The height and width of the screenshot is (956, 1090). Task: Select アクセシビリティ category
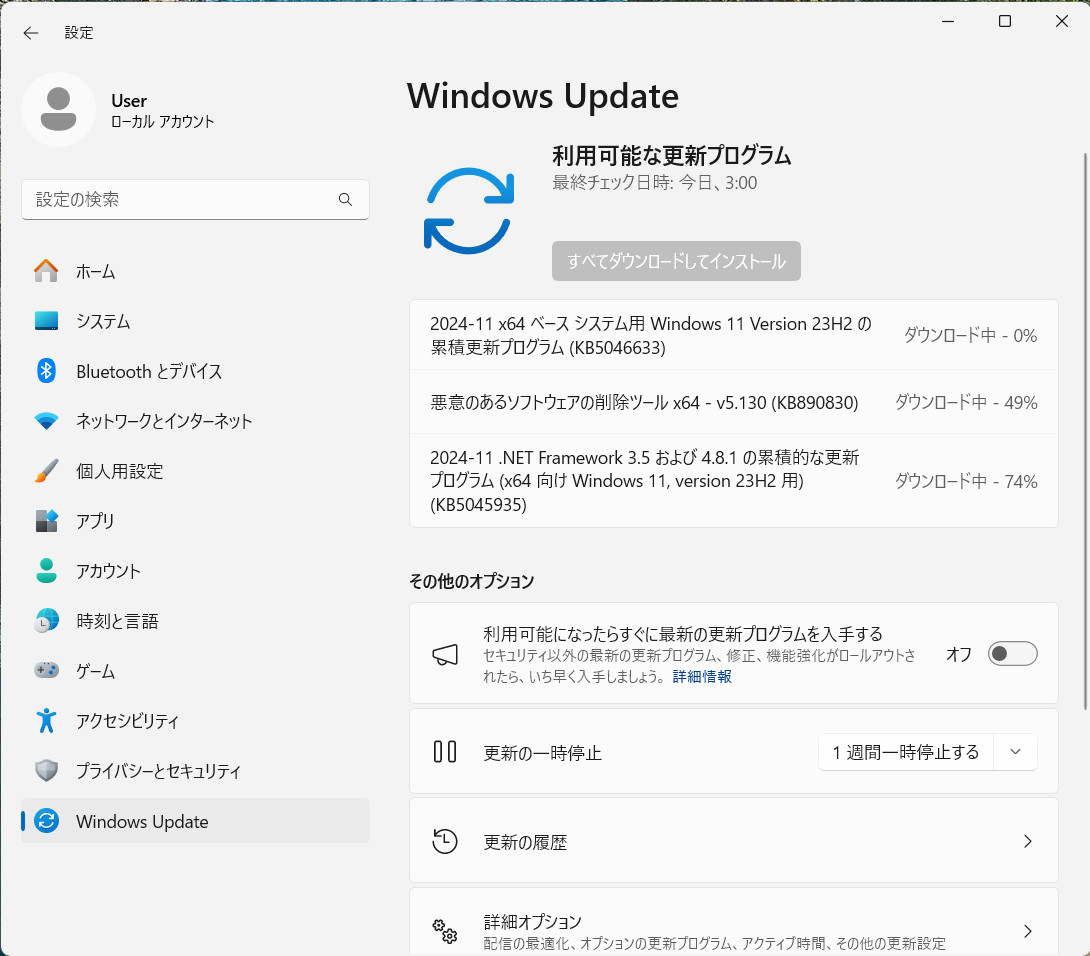pos(195,721)
